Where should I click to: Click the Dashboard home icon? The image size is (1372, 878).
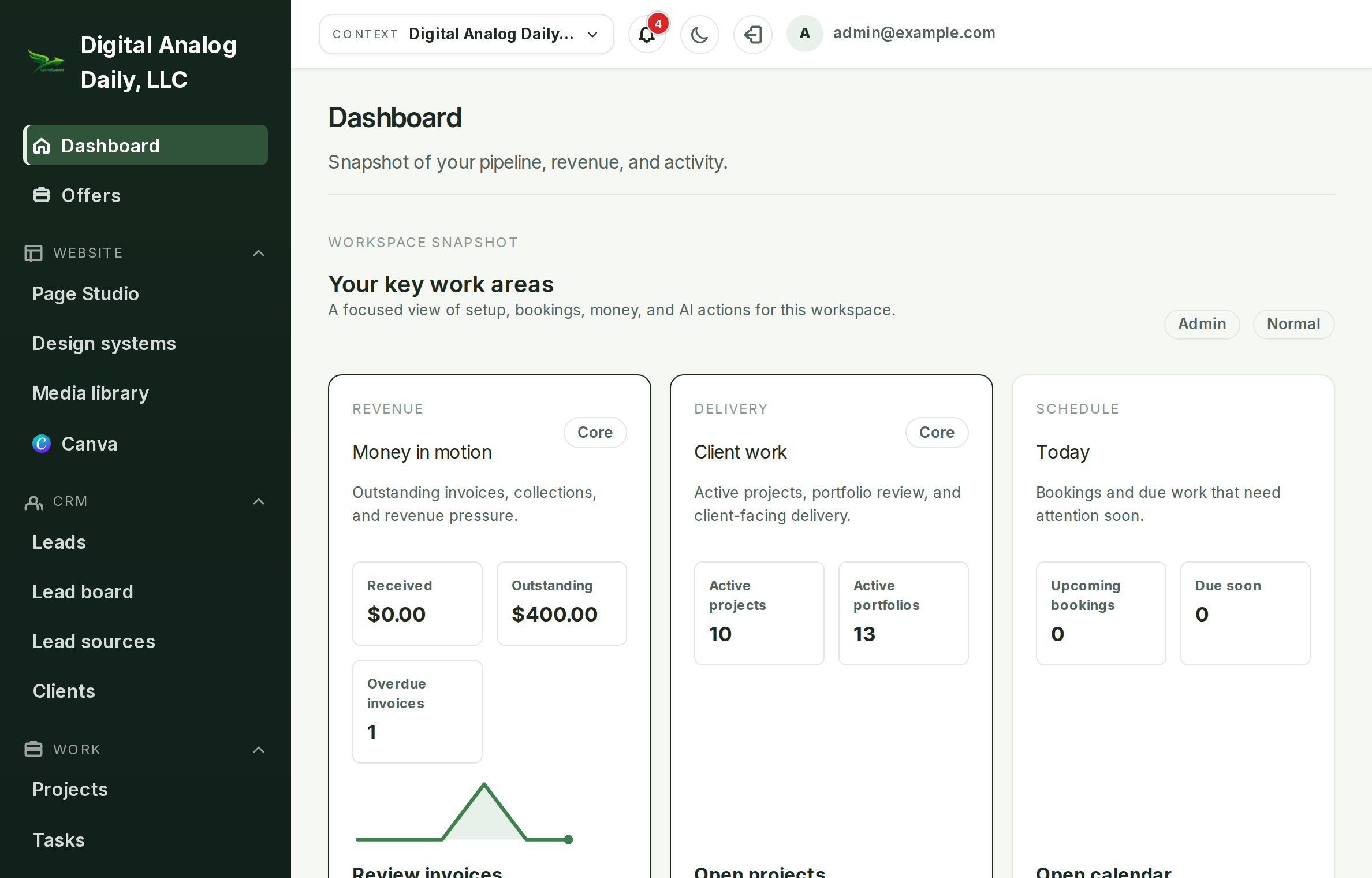(x=42, y=146)
